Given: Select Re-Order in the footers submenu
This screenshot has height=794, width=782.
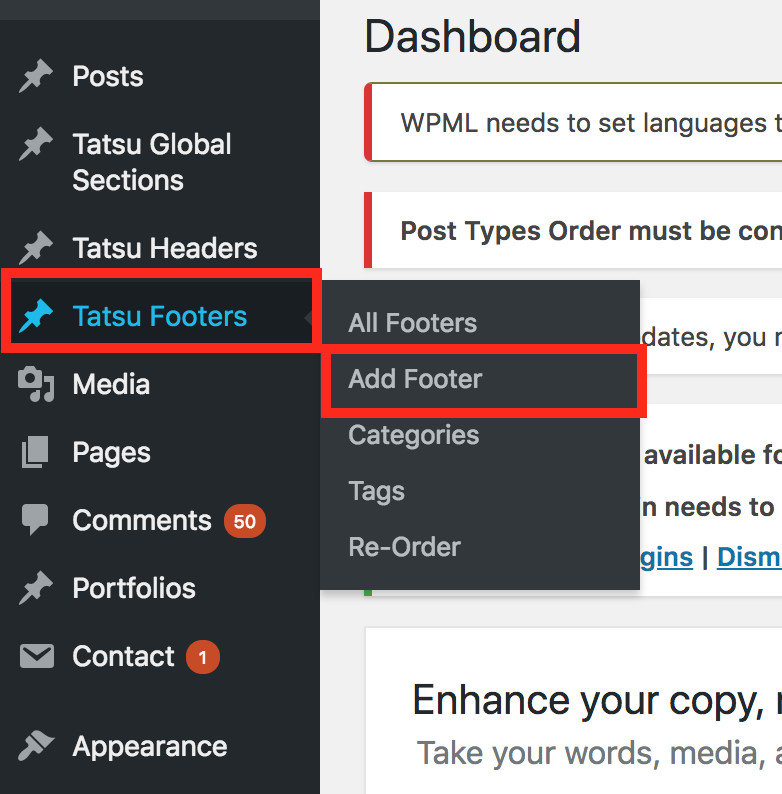Looking at the screenshot, I should coord(405,547).
